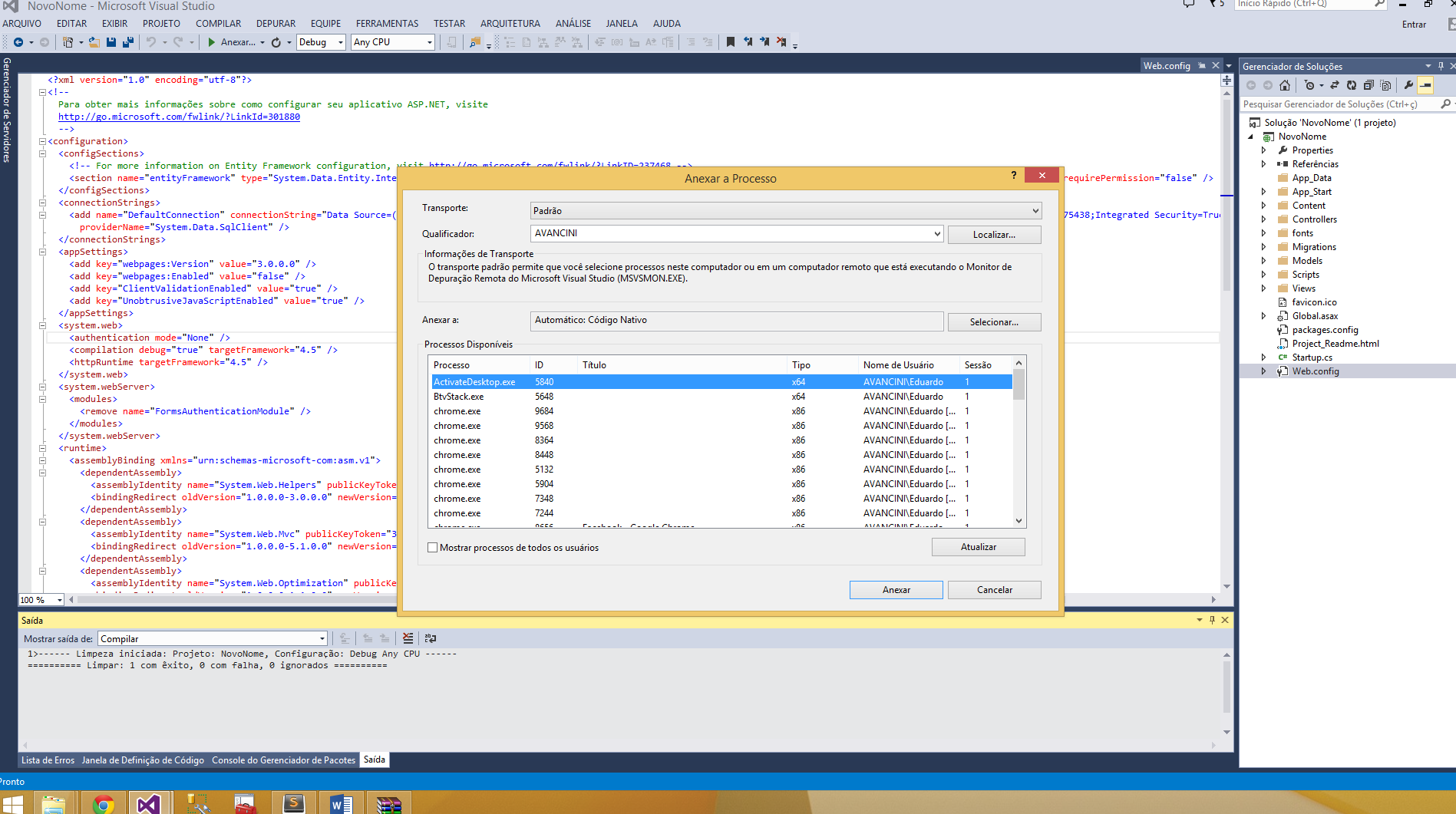
Task: Click the Collapse All icon in Solution Explorer
Action: coord(1369,85)
